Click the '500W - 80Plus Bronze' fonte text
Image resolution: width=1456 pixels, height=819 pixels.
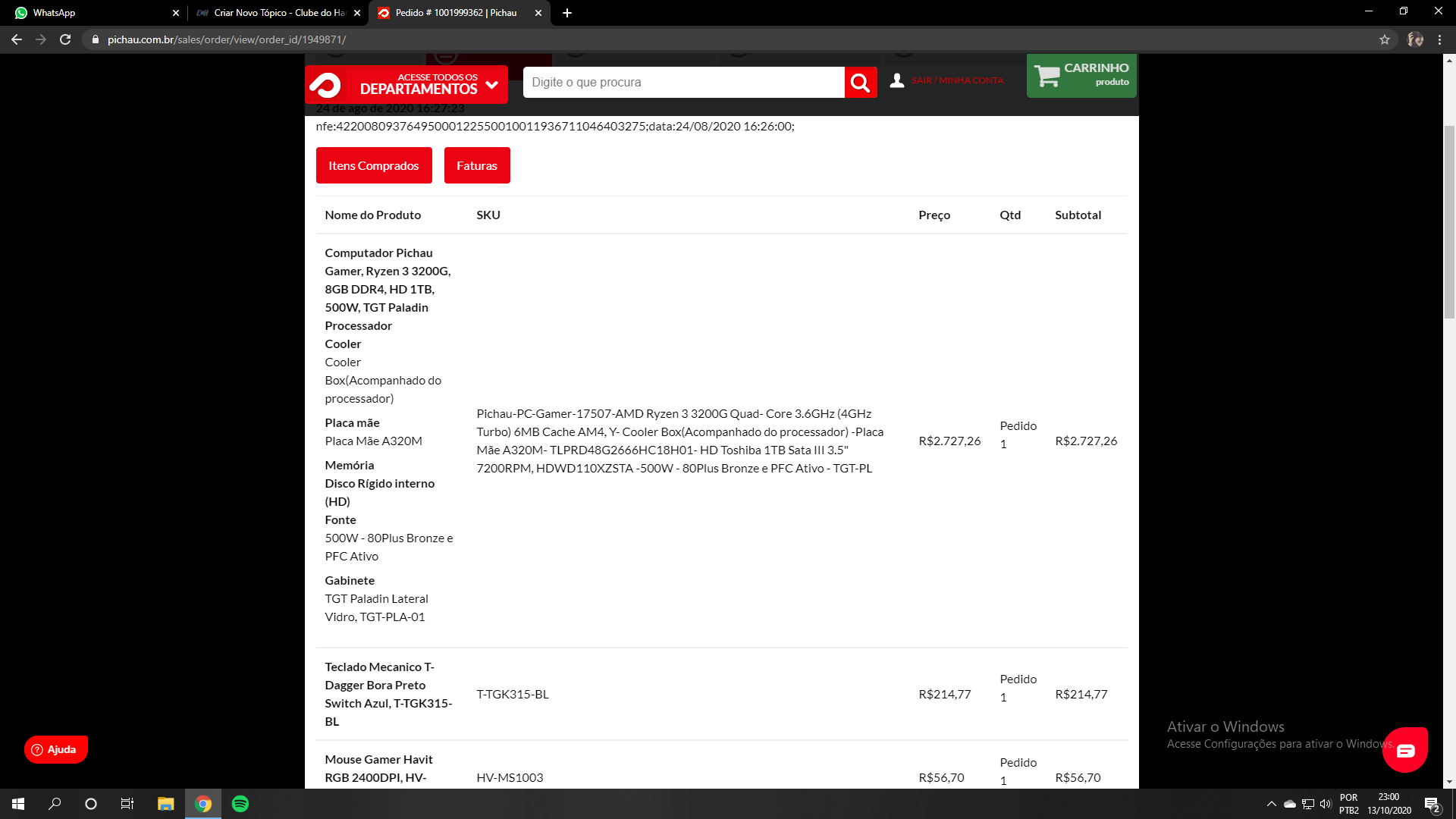389,547
